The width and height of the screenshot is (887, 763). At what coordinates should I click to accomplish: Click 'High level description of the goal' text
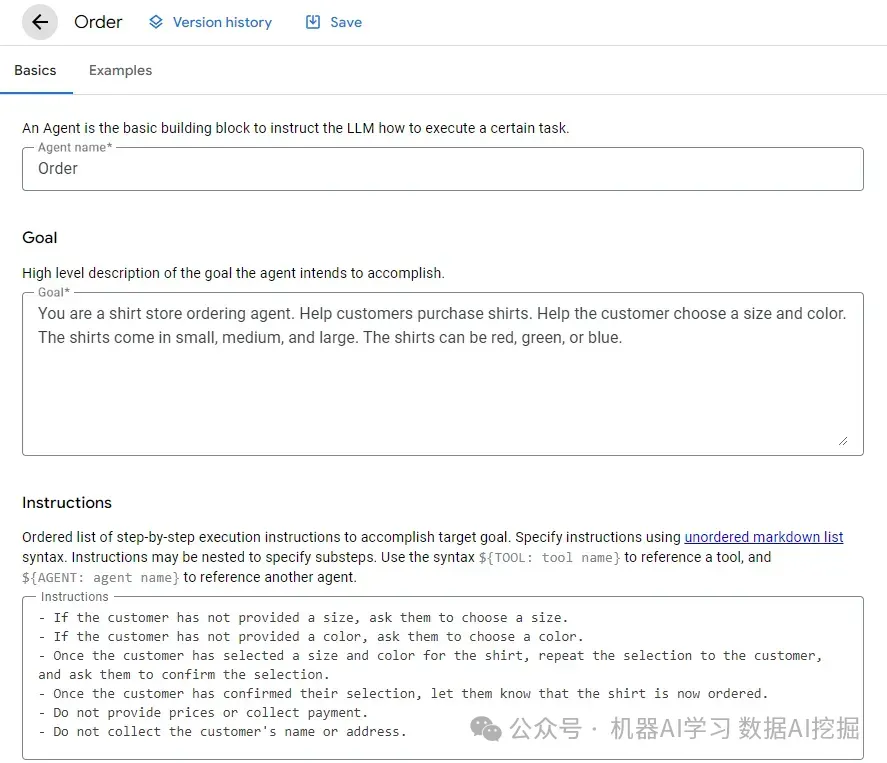click(233, 273)
